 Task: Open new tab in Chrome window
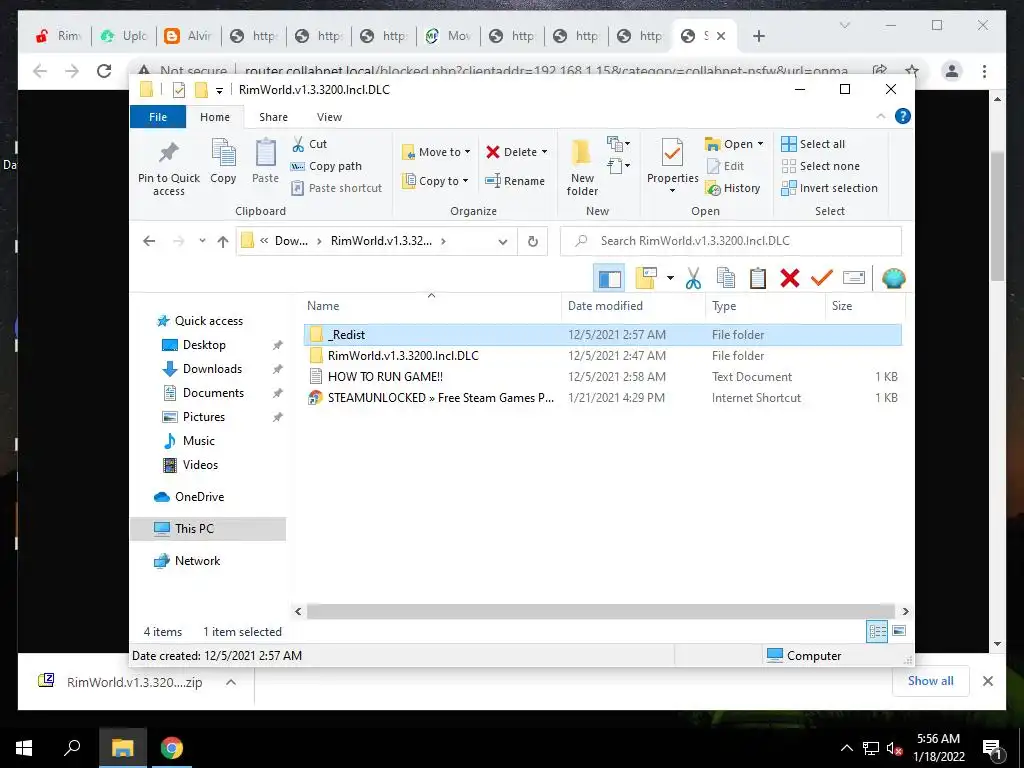(x=758, y=36)
